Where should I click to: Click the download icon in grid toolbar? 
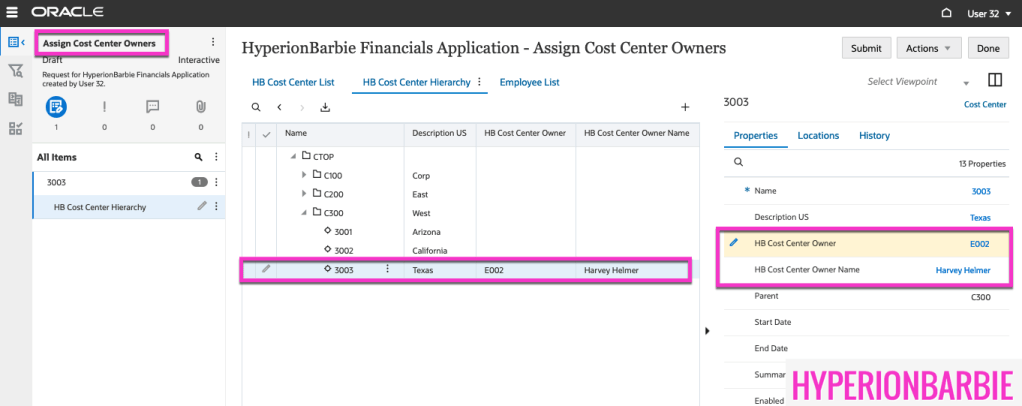[x=325, y=107]
